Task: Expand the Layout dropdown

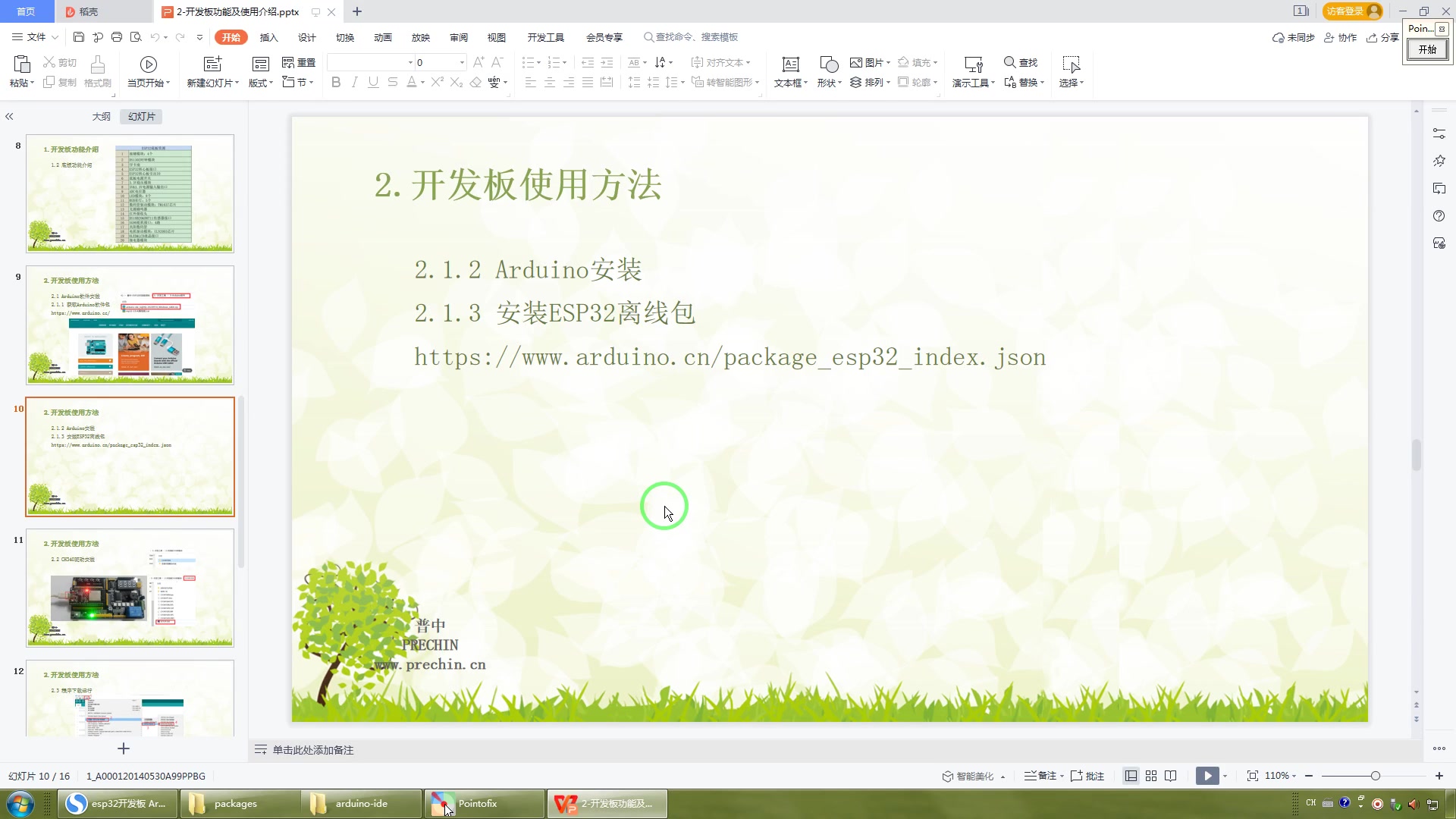Action: [262, 83]
